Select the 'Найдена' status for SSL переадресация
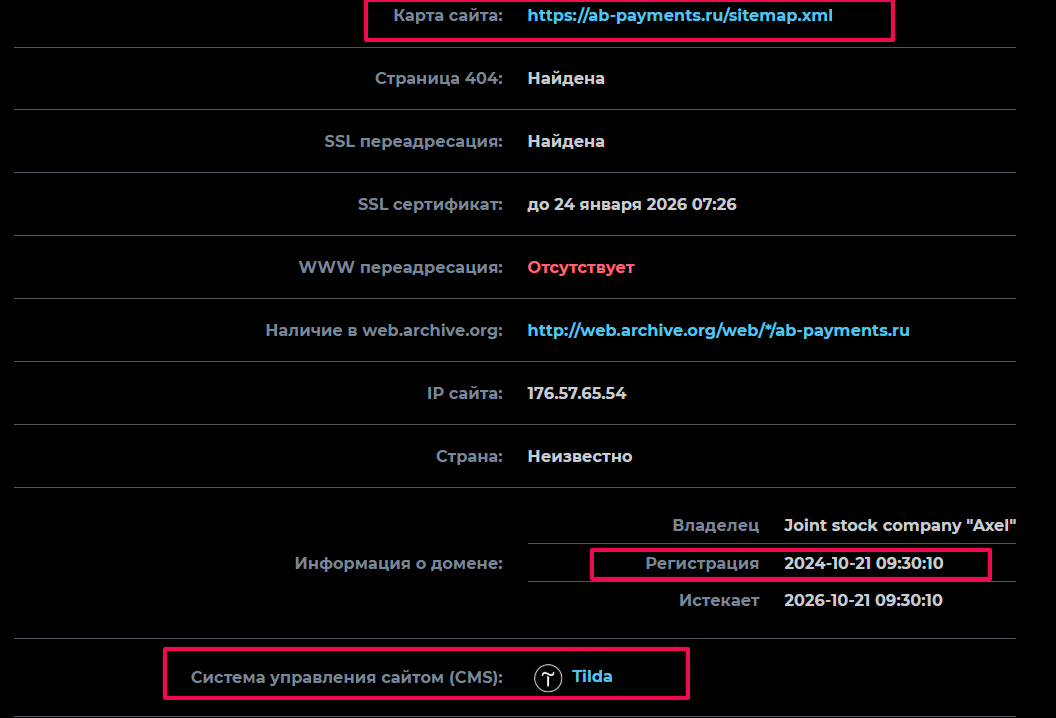This screenshot has width=1056, height=718. 566,141
